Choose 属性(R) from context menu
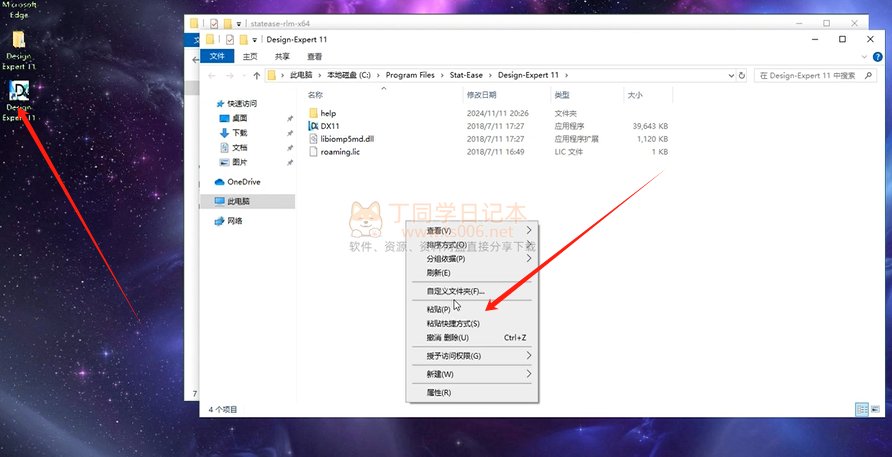 pos(472,392)
